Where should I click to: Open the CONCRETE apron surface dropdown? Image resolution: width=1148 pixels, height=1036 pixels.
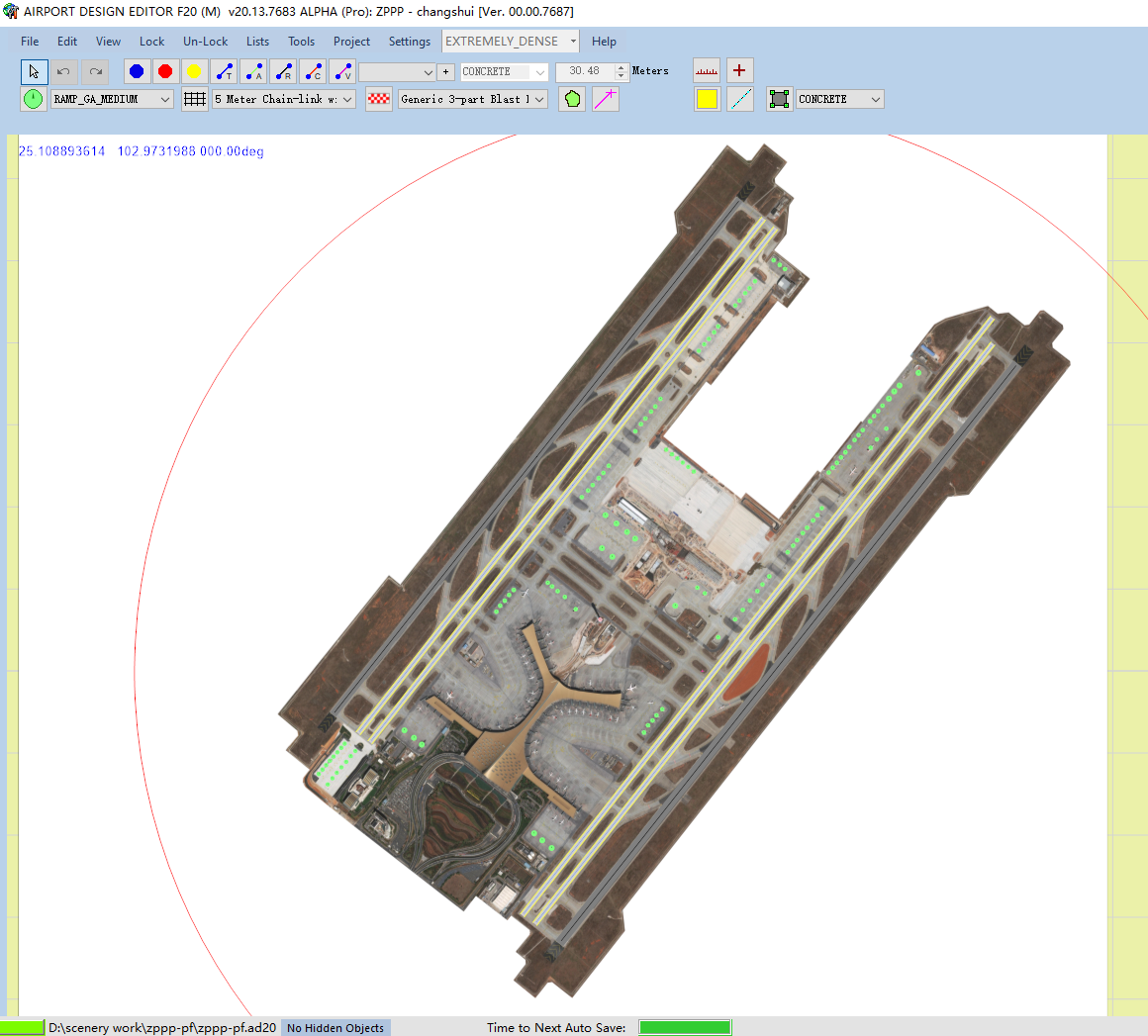coord(840,99)
